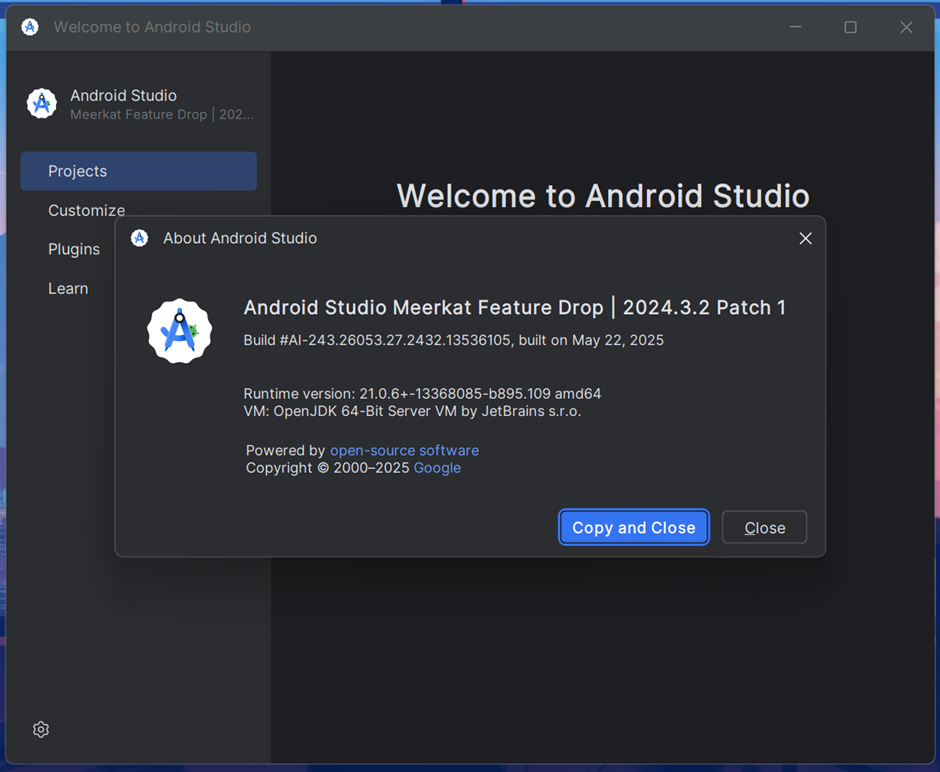Click the Meerkat Feature Drop subtitle in the sidebar
This screenshot has width=940, height=772.
click(x=162, y=114)
